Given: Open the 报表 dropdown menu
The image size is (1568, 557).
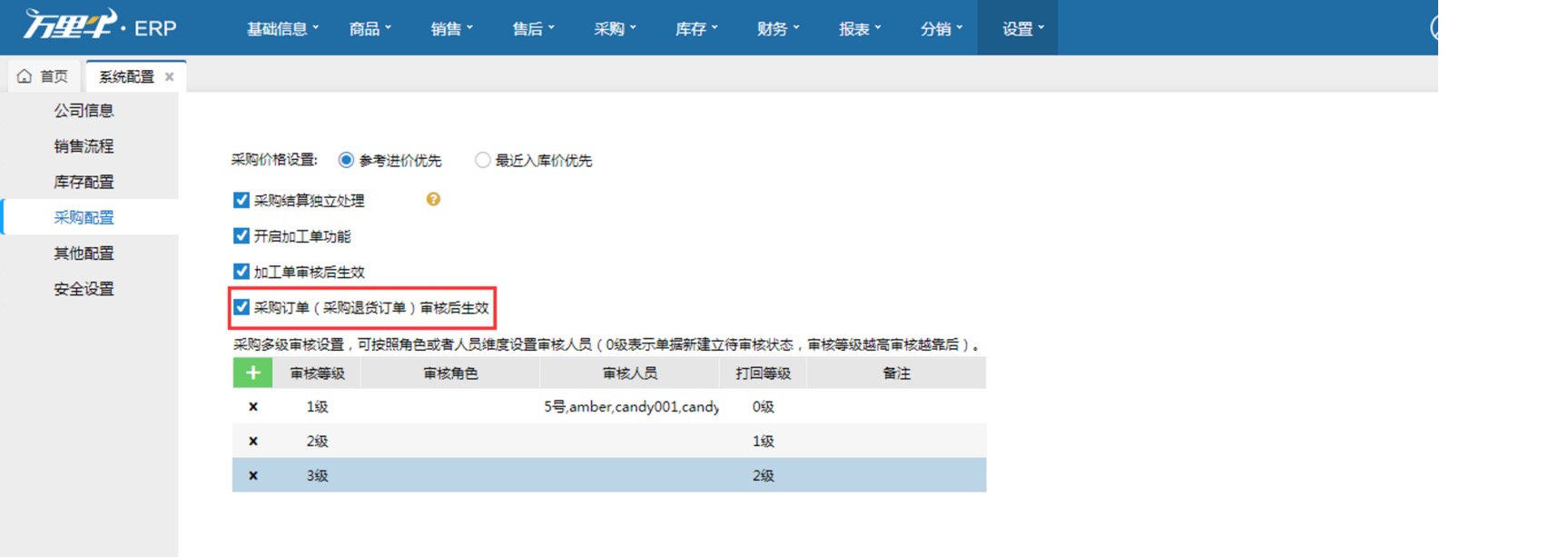Looking at the screenshot, I should coord(860,28).
